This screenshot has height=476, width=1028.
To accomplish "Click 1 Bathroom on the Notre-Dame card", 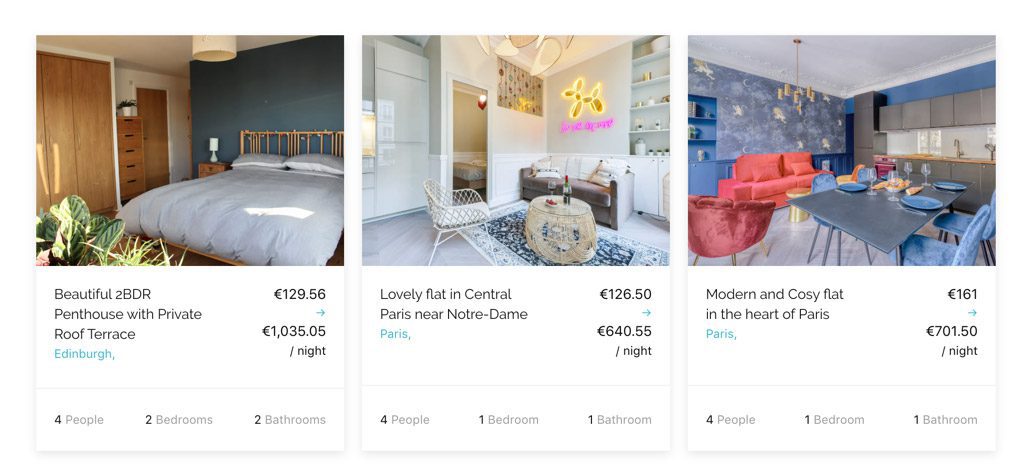I will coord(620,420).
